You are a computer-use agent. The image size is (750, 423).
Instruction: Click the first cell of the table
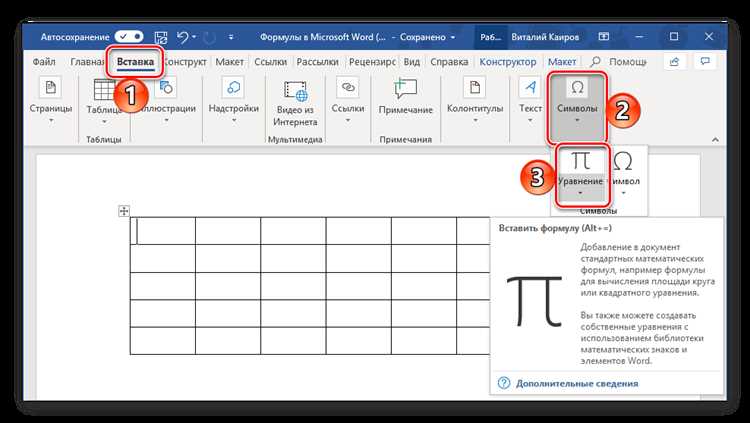tap(163, 231)
